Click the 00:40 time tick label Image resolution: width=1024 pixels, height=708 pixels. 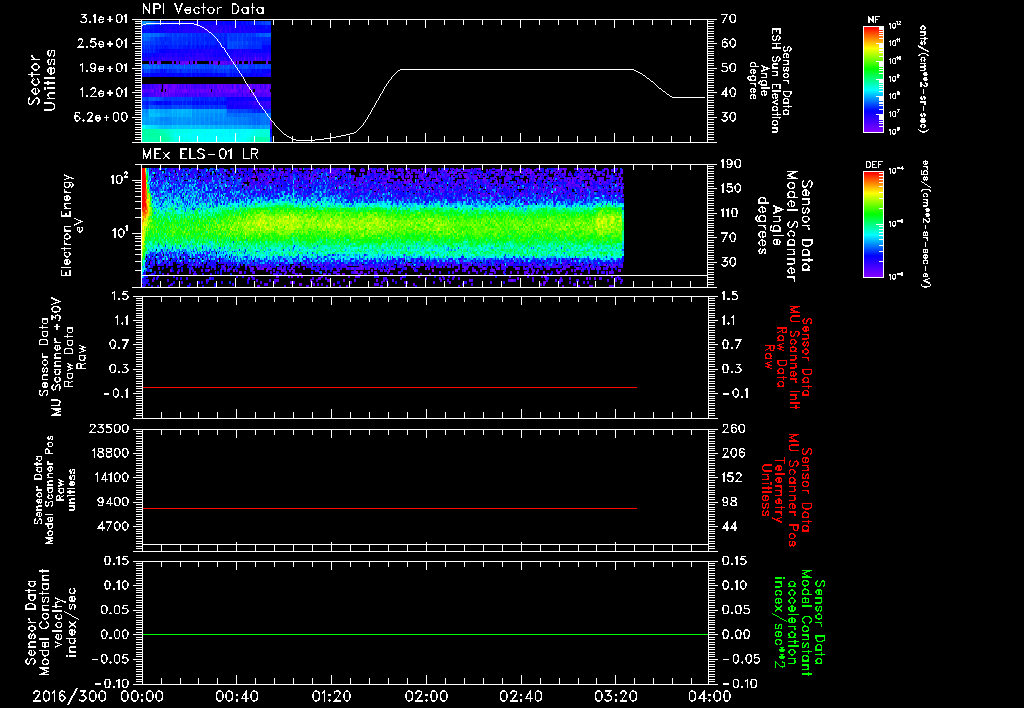pyautogui.click(x=236, y=696)
